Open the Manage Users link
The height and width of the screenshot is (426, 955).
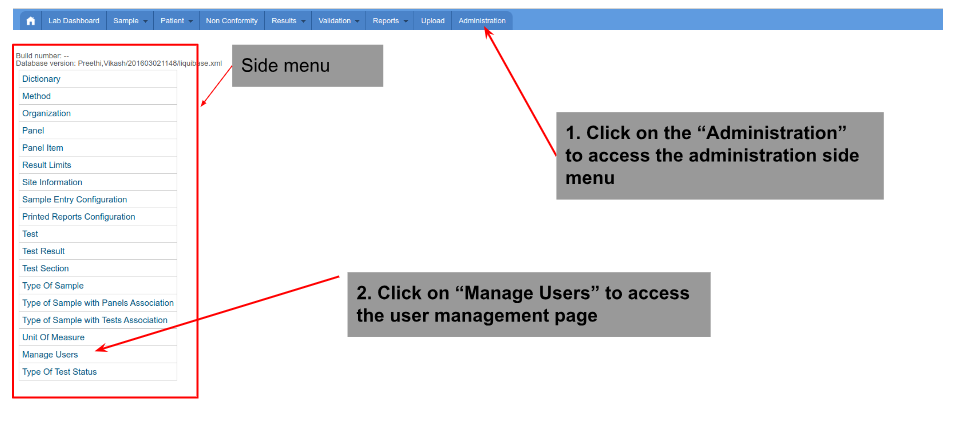pos(50,355)
